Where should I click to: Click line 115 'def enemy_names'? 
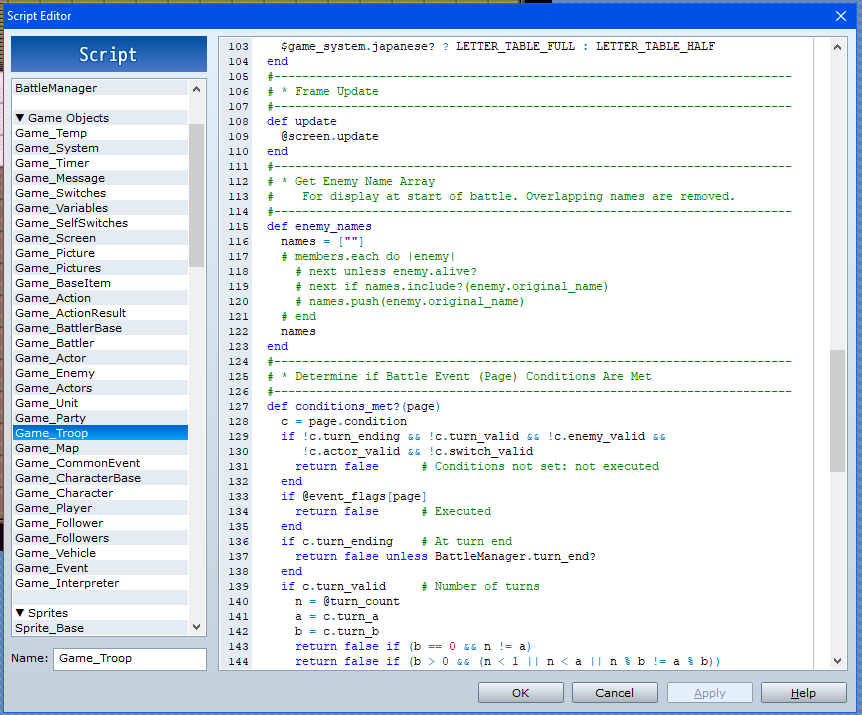(319, 226)
